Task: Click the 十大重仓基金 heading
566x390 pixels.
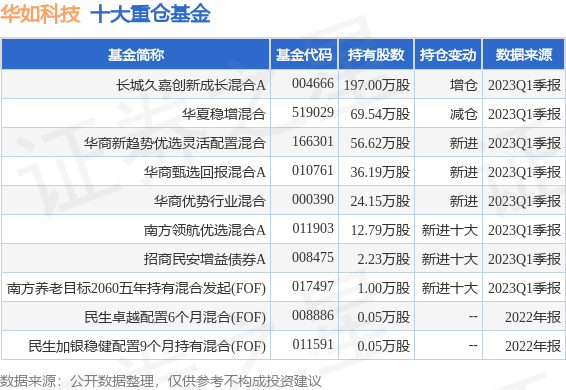Action: coord(150,14)
